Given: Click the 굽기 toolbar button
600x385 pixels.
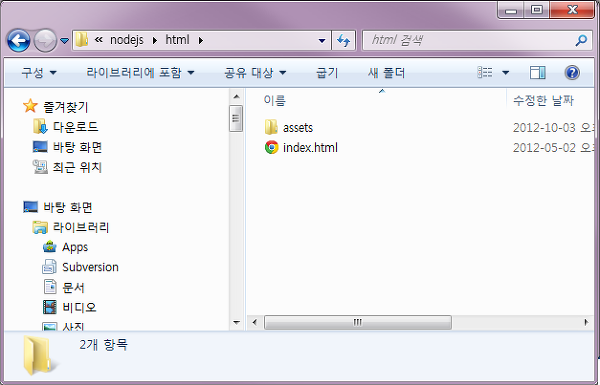Looking at the screenshot, I should [327, 73].
